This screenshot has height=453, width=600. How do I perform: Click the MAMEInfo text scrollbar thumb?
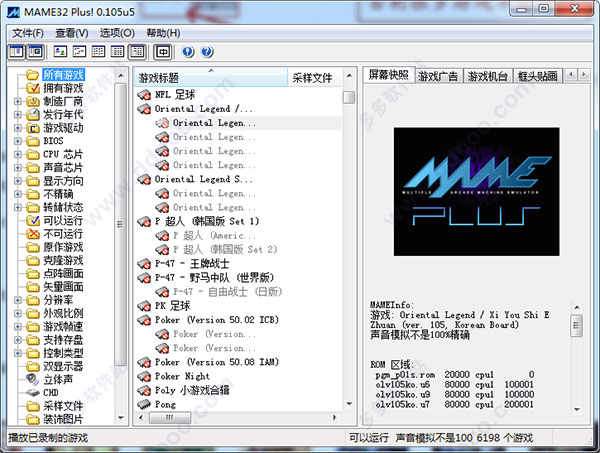coord(576,326)
